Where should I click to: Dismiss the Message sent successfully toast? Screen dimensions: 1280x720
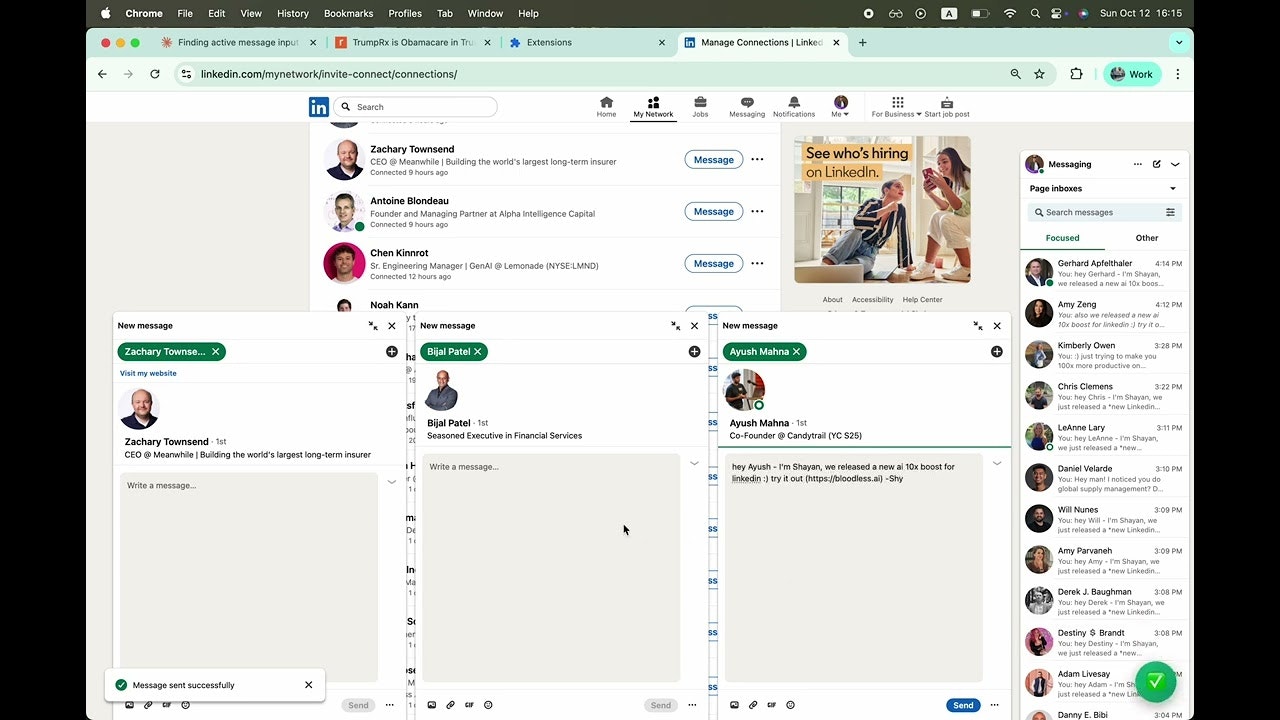(309, 685)
